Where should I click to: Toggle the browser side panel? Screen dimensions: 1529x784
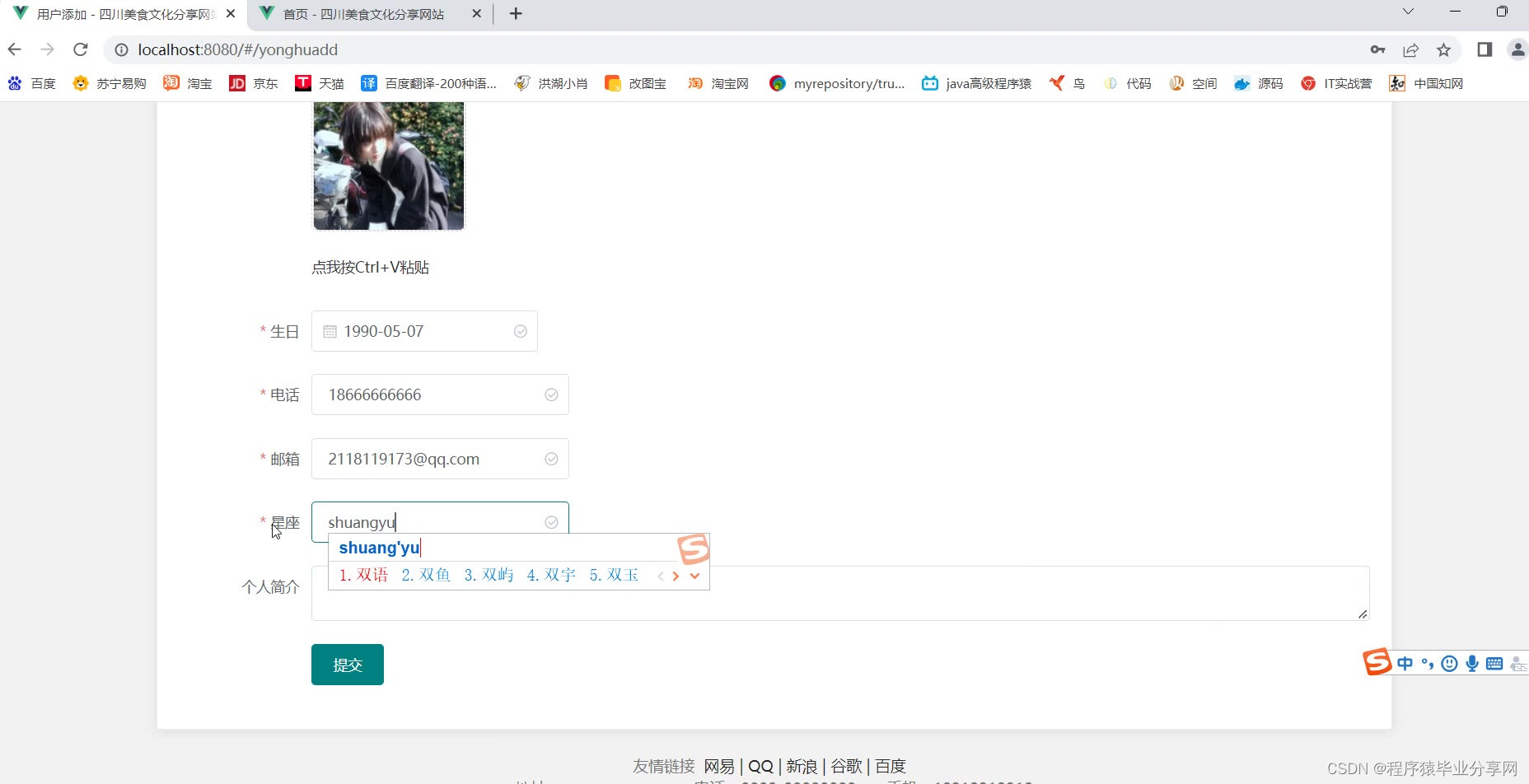1485,49
